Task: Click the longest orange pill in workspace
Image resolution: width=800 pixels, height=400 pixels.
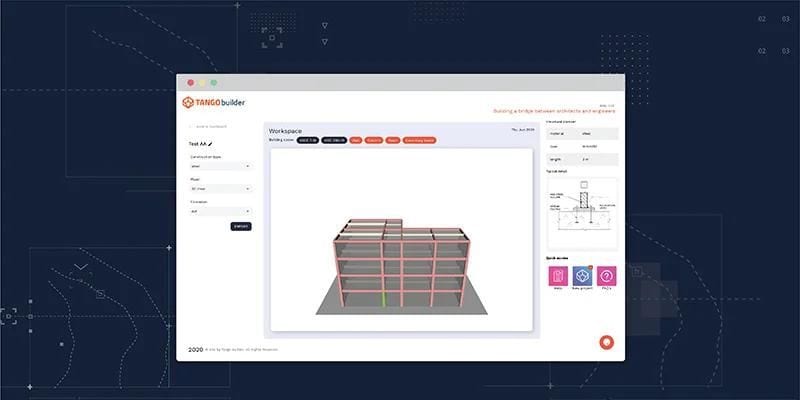Action: [x=419, y=140]
